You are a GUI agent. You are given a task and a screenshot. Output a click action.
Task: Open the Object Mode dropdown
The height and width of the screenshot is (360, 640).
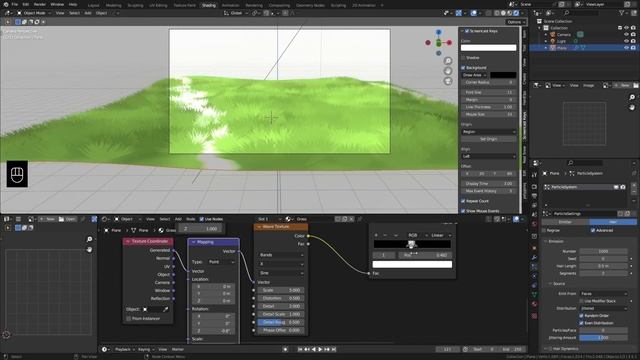click(34, 13)
